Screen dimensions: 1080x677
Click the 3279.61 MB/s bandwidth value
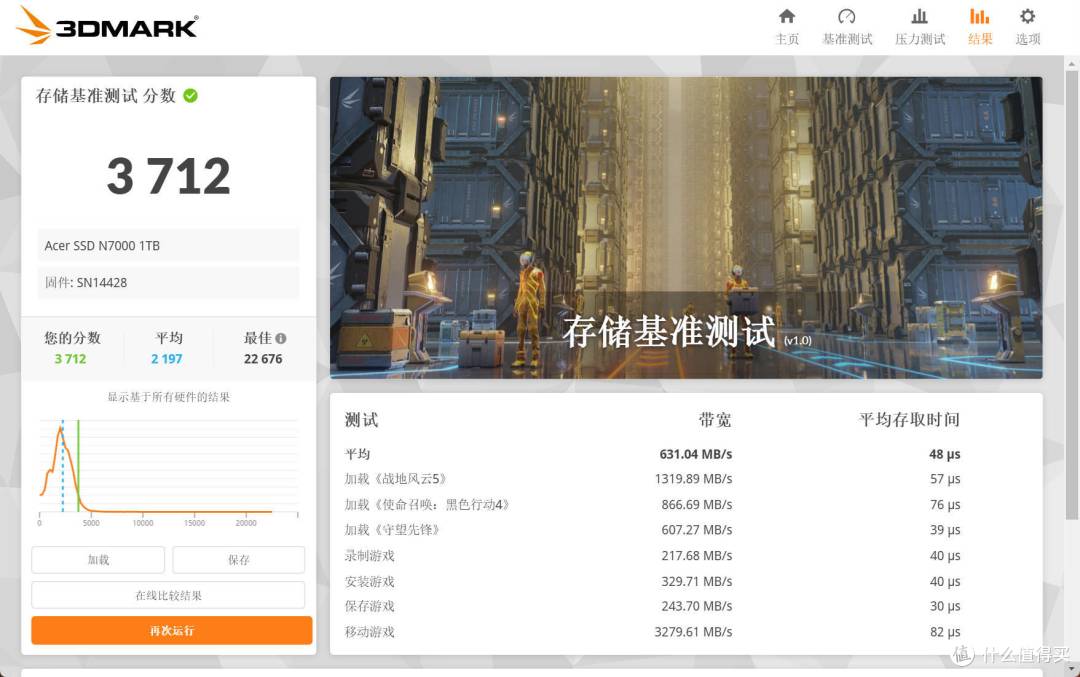click(x=694, y=632)
